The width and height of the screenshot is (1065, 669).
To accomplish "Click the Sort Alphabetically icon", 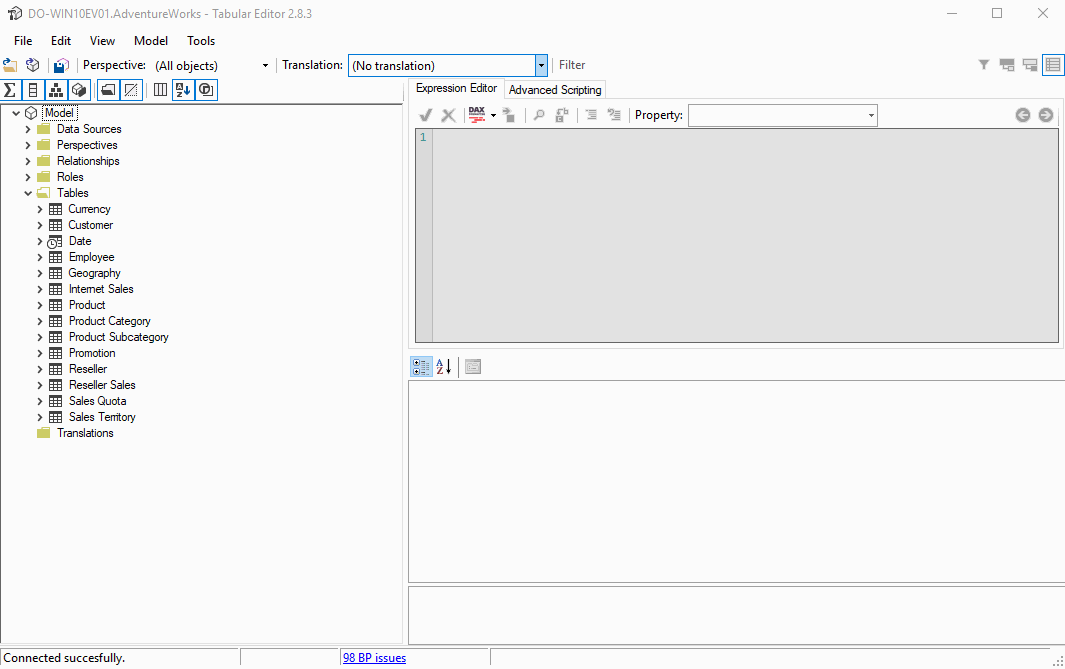I will [x=183, y=89].
